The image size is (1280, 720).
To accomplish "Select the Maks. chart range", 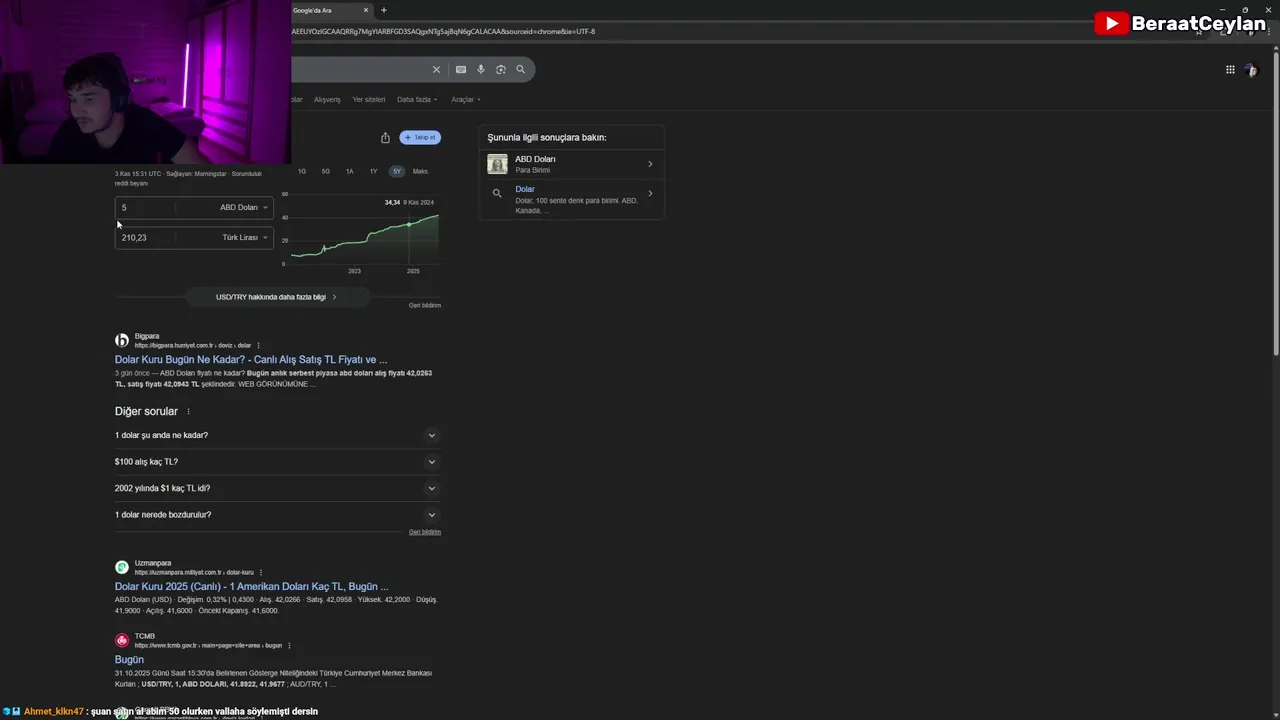I will pyautogui.click(x=421, y=171).
